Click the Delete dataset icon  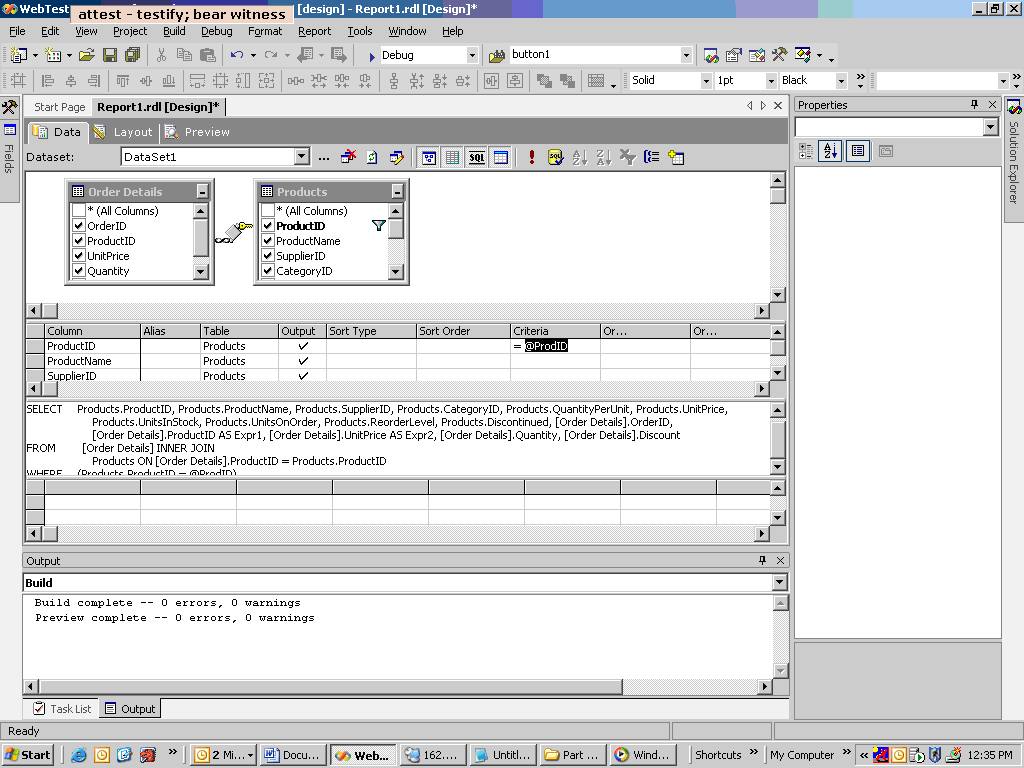point(348,157)
